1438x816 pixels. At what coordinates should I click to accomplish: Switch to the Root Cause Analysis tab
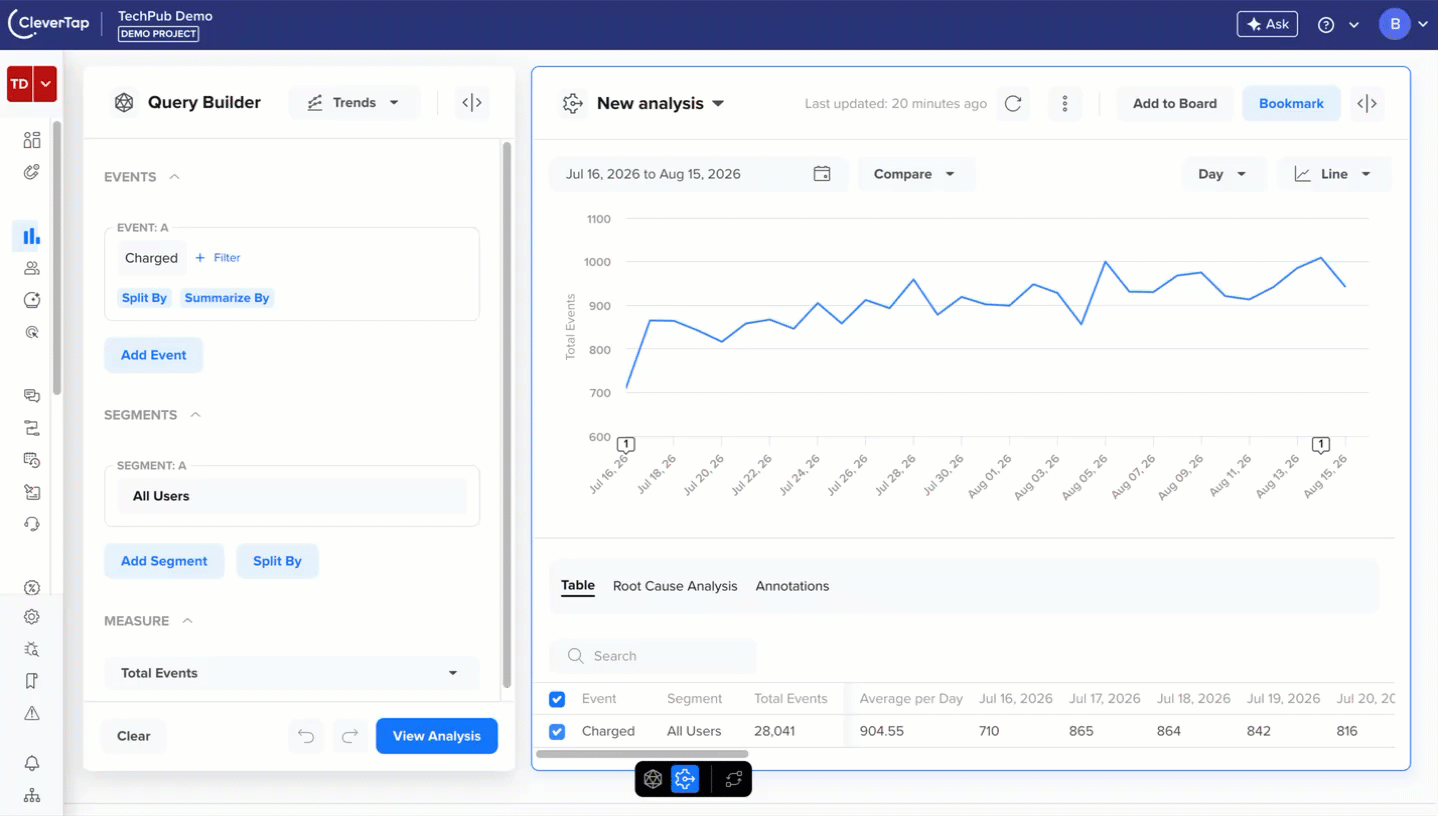[x=675, y=586]
